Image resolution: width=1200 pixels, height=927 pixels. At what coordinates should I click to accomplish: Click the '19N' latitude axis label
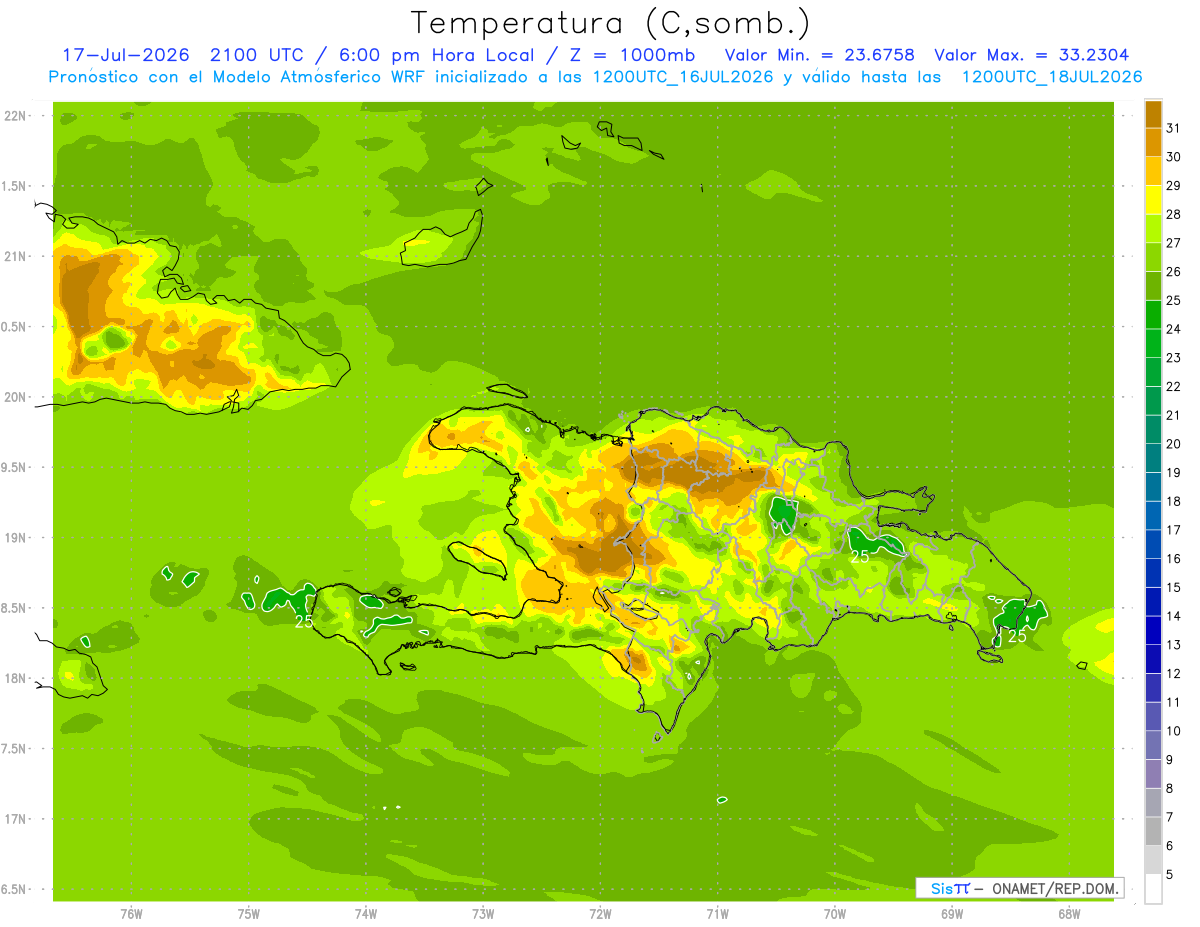tap(16, 538)
